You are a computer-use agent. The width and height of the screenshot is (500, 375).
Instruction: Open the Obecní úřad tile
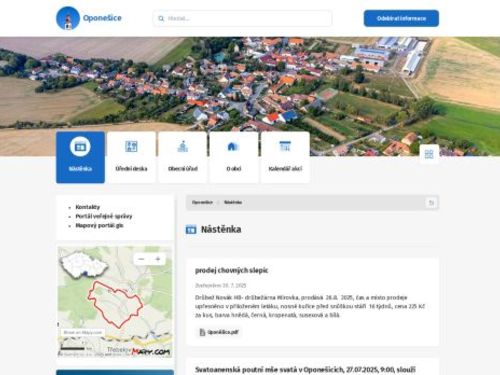click(183, 157)
